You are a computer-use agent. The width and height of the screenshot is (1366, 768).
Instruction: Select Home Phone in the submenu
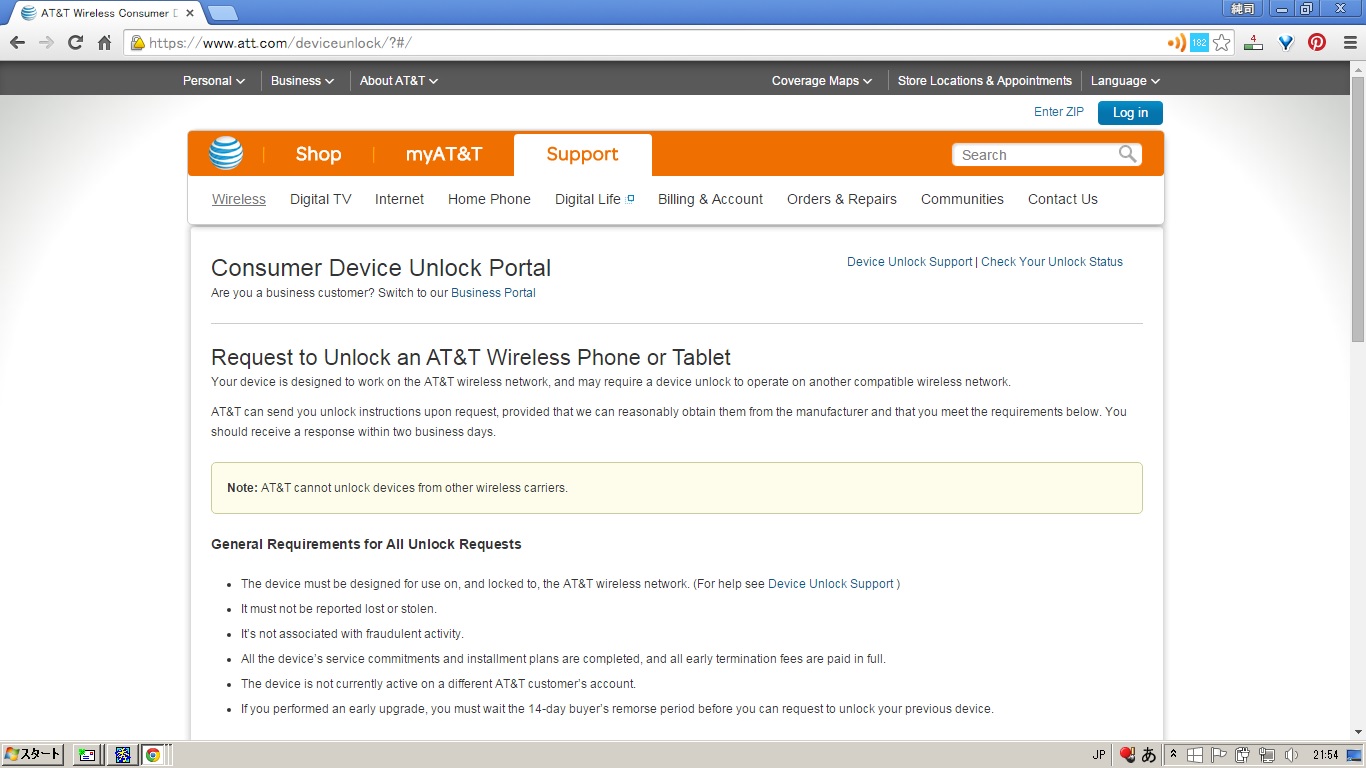point(489,199)
